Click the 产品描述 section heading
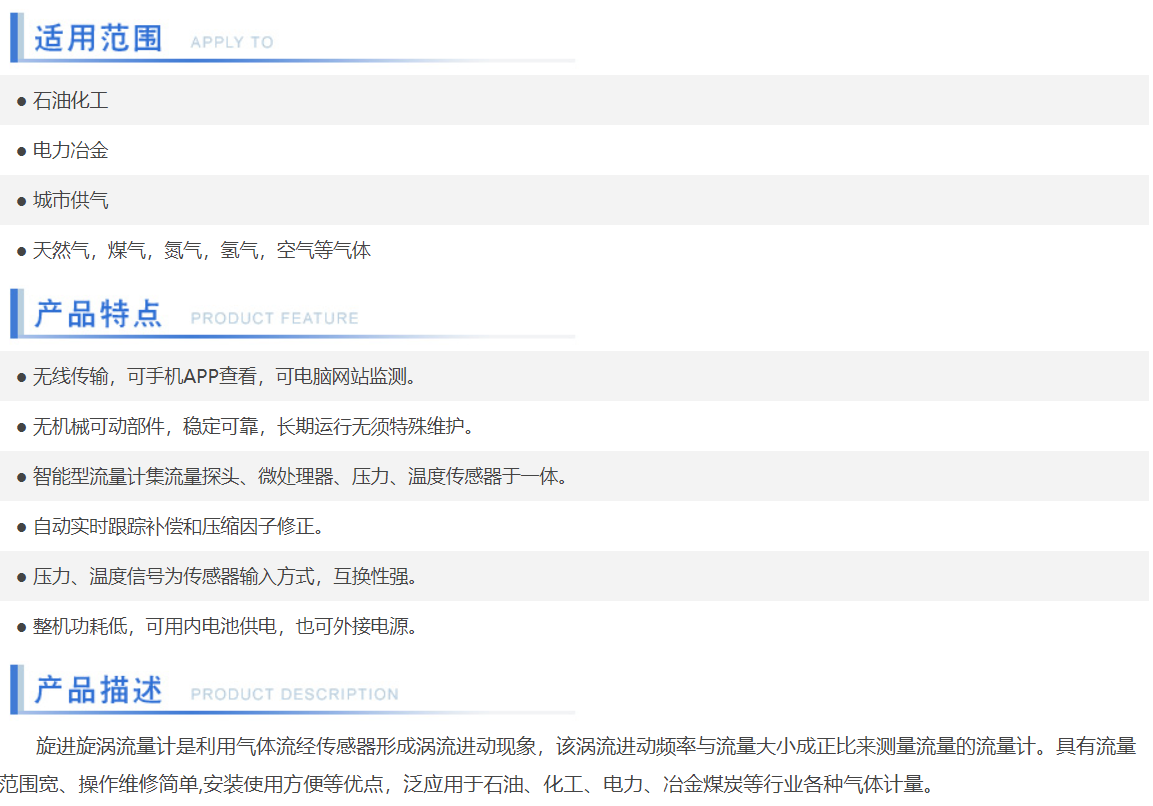The width and height of the screenshot is (1153, 806). click(x=98, y=690)
